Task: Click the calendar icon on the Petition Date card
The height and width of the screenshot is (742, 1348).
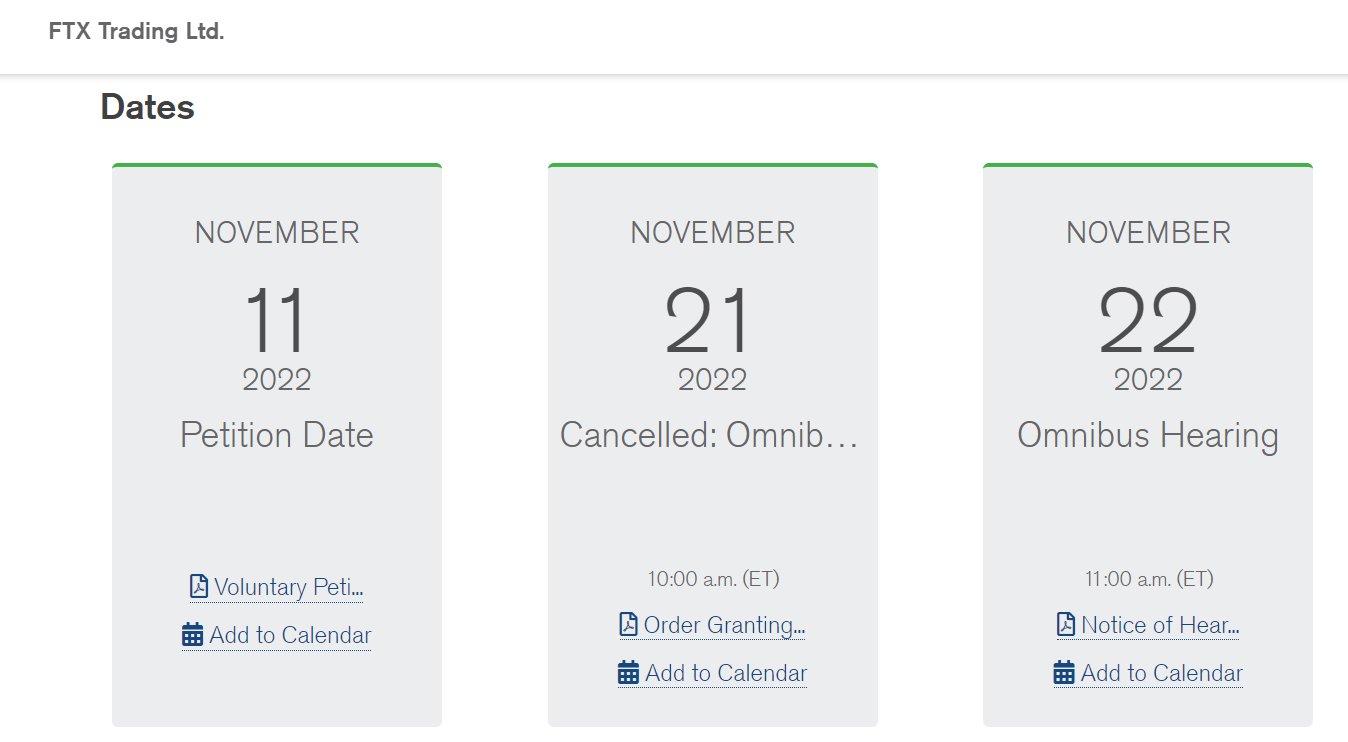Action: coord(193,635)
